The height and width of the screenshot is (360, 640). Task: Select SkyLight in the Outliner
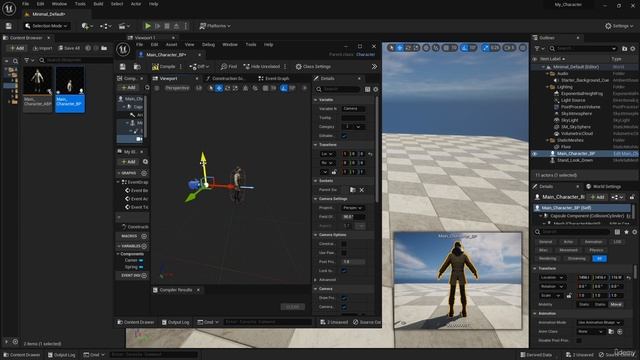569,120
